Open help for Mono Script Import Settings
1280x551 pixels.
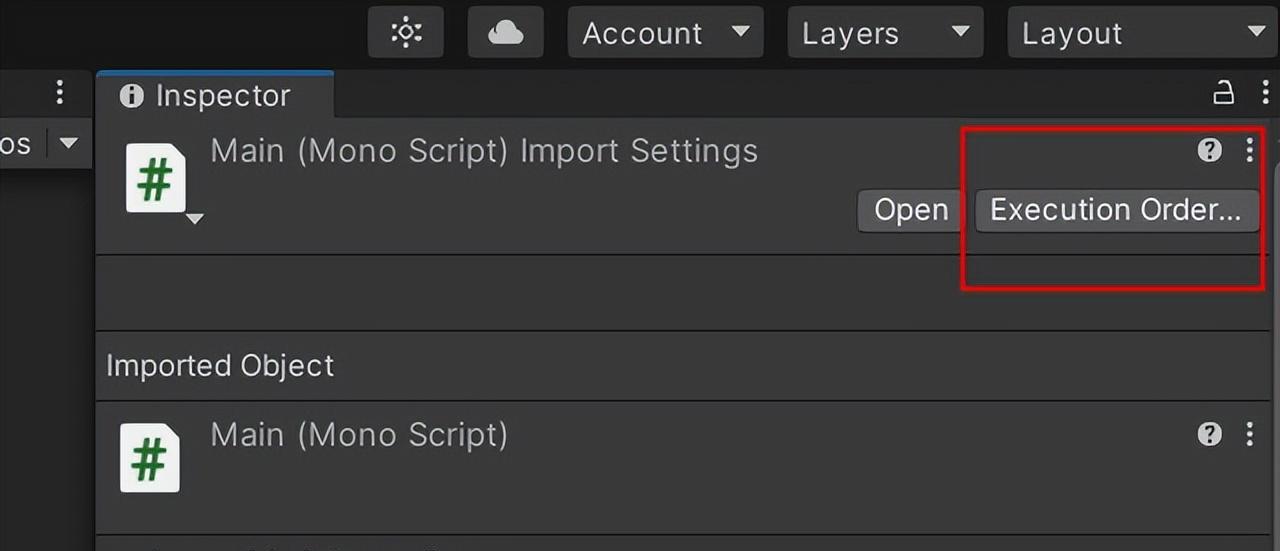(1210, 151)
